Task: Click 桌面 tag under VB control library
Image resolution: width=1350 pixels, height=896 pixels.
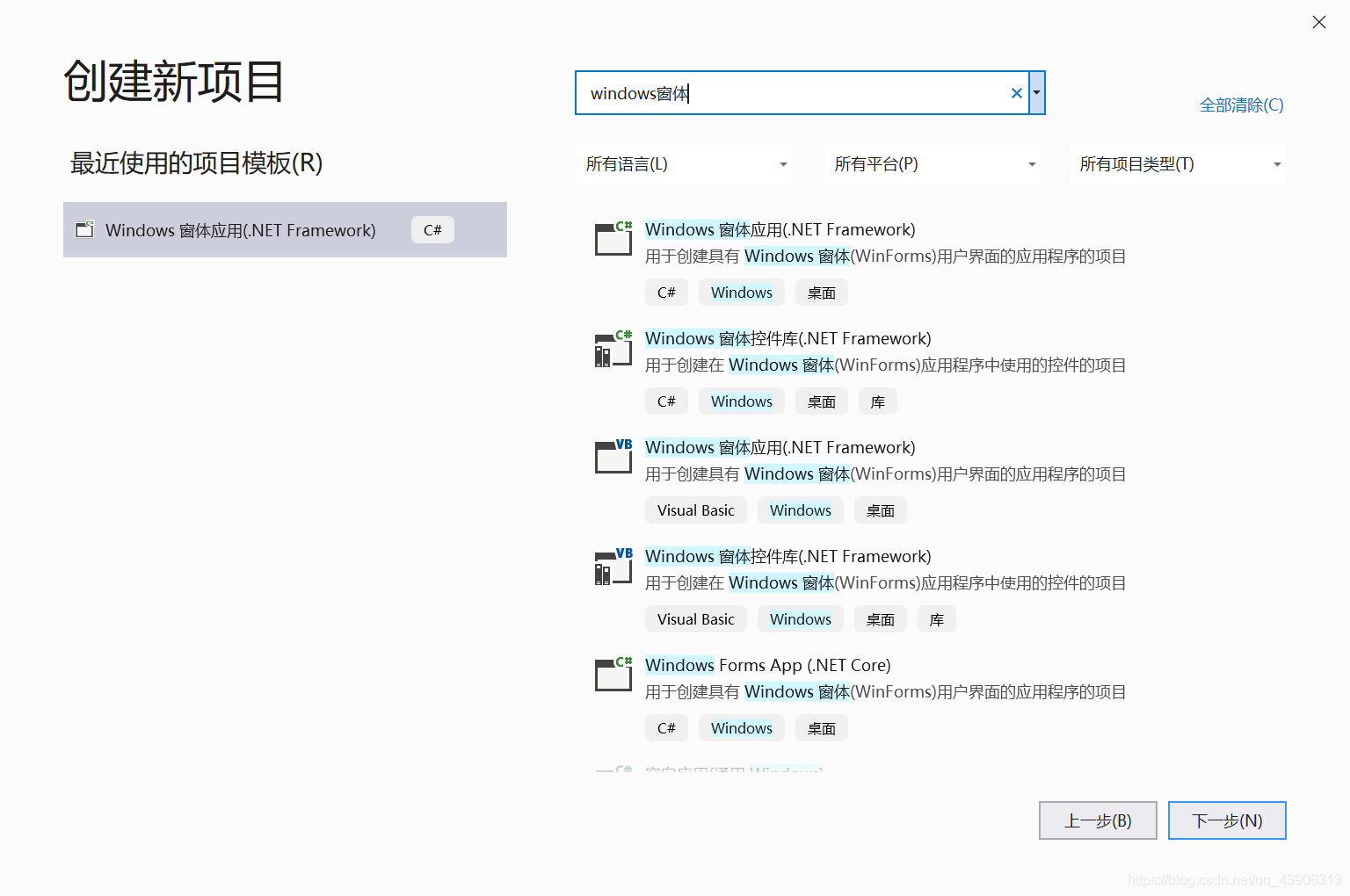Action: pyautogui.click(x=881, y=619)
